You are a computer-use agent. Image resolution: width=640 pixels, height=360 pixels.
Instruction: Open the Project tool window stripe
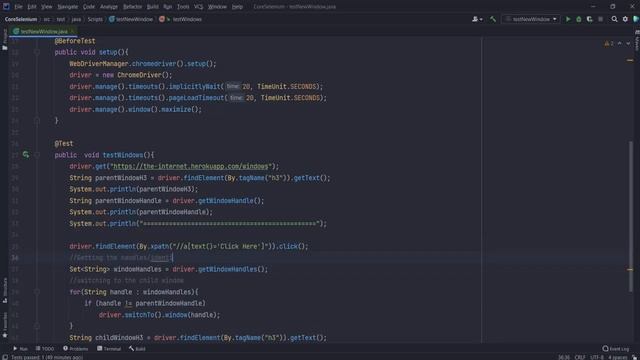(4, 39)
